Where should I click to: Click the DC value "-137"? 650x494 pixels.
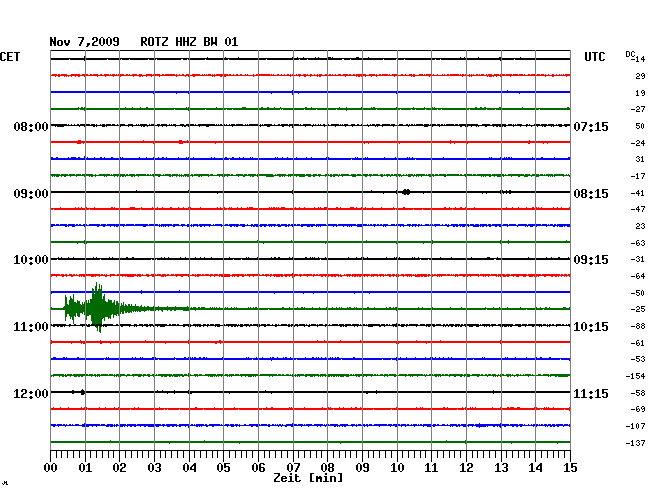tap(635, 443)
